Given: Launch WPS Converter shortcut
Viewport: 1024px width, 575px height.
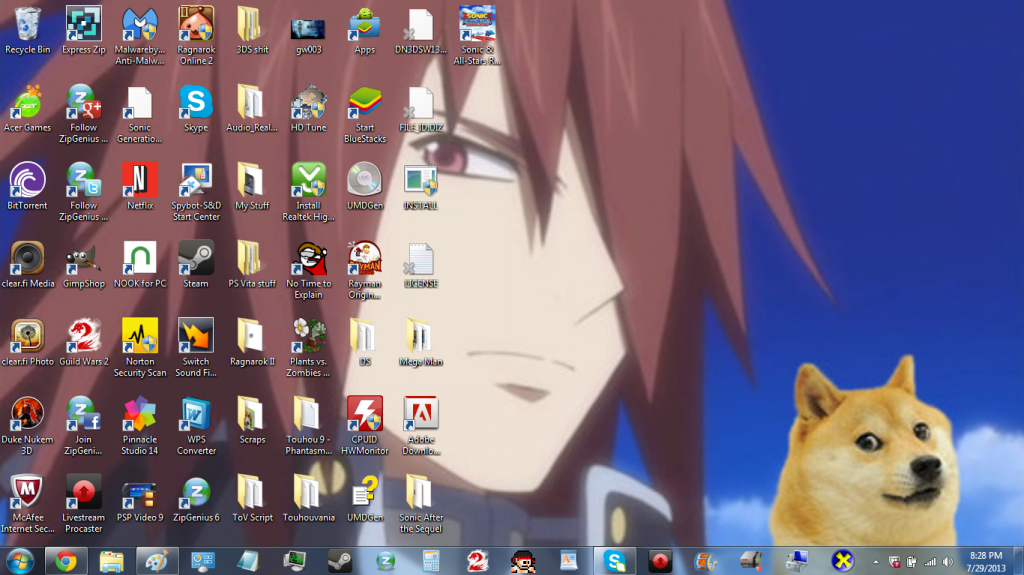Looking at the screenshot, I should [196, 426].
